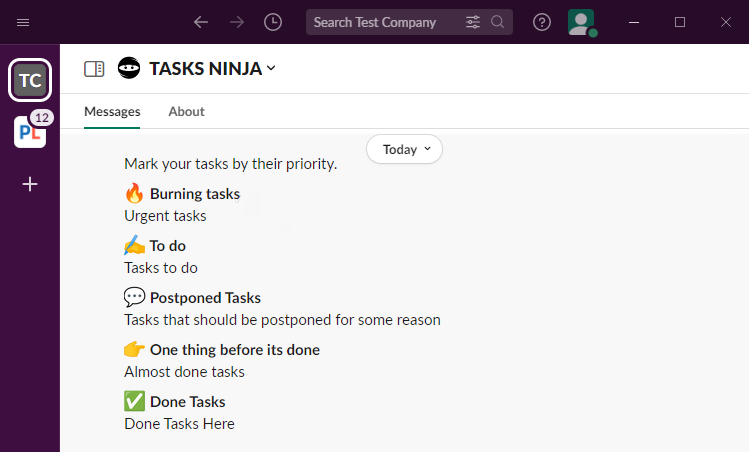
Task: Click the search magnifier icon
Action: click(x=498, y=22)
